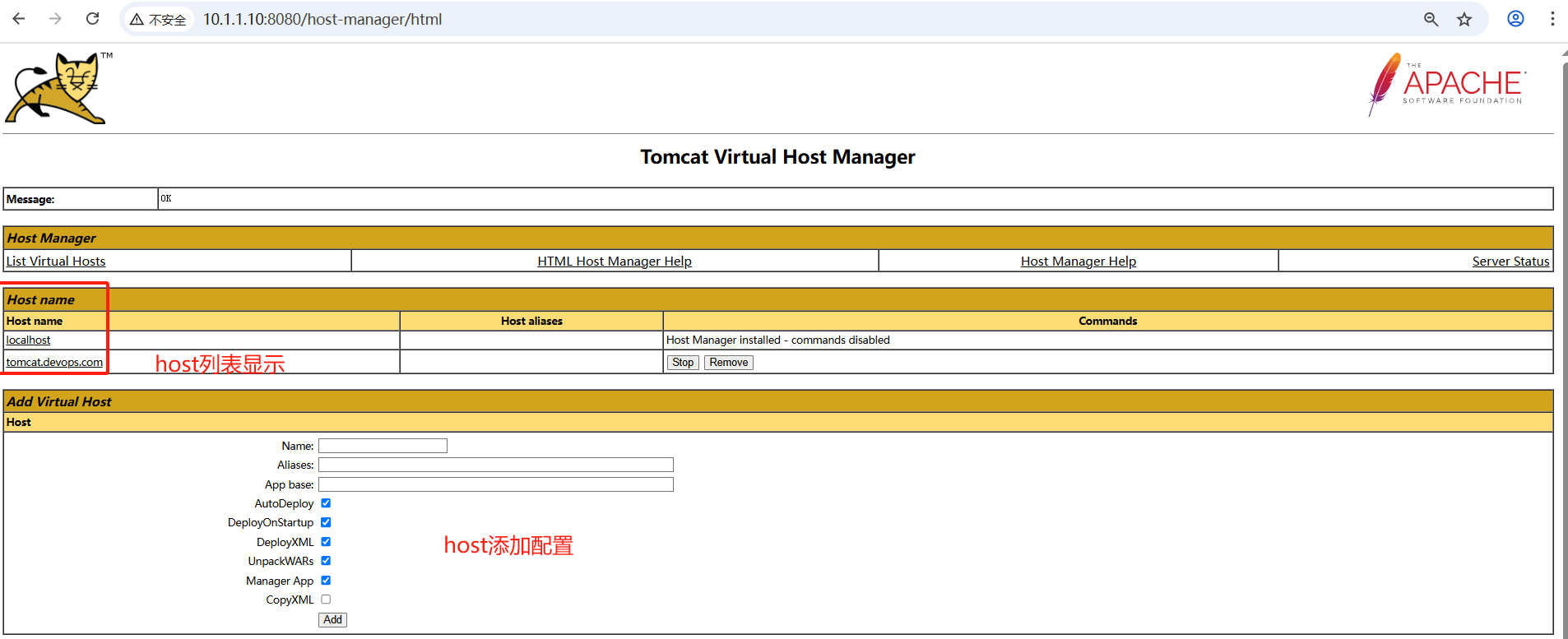
Task: Open the Host Manager Help link
Action: tap(1079, 261)
